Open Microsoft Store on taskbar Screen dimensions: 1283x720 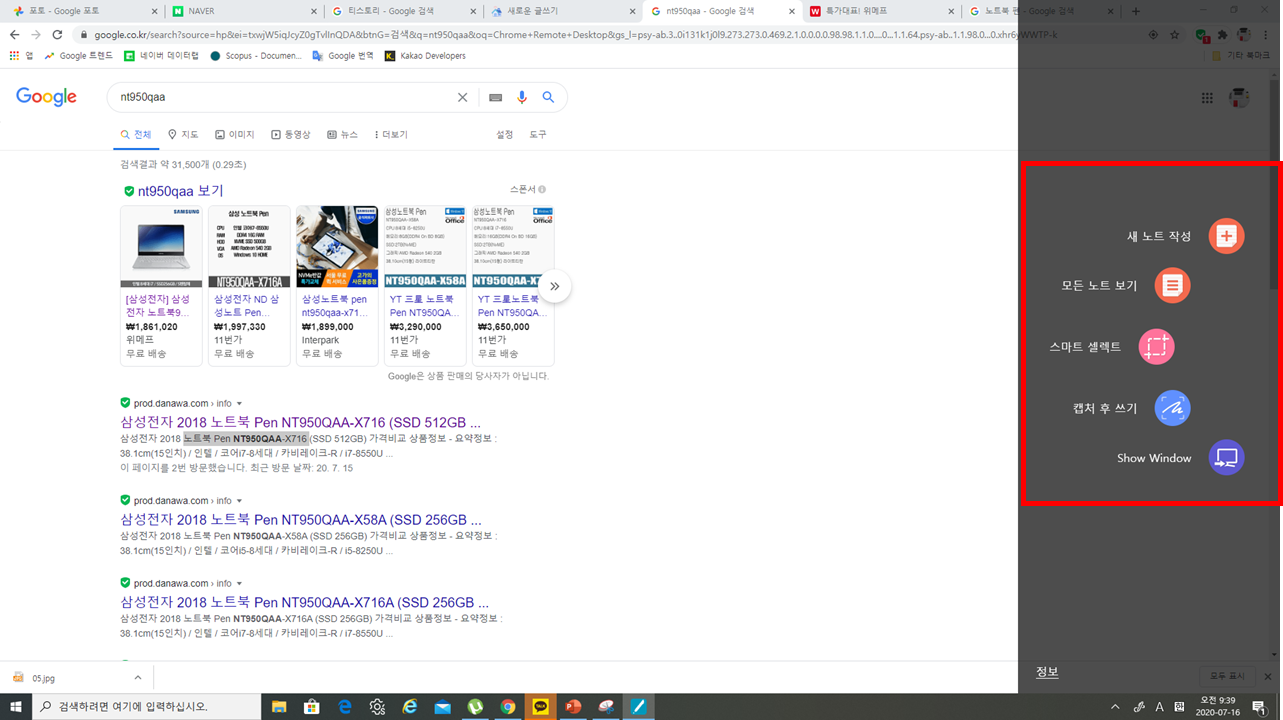[x=311, y=706]
